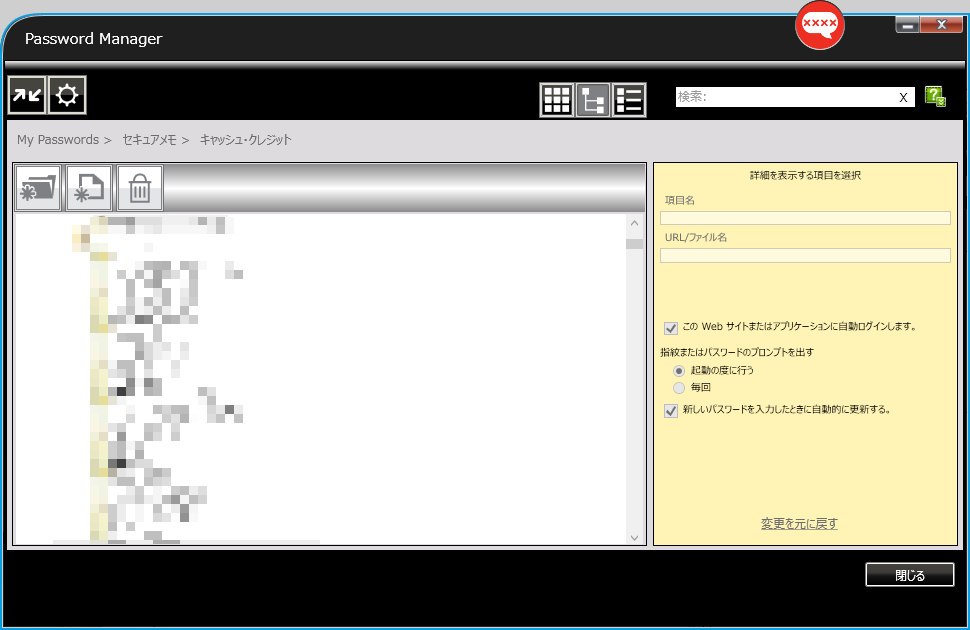The width and height of the screenshot is (970, 630).
Task: Select the 毎回 radio option
Action: coord(679,388)
